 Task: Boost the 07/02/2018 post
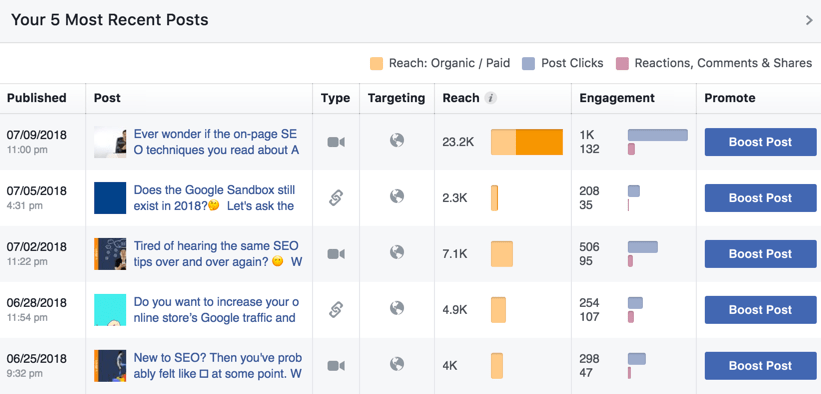pos(760,254)
